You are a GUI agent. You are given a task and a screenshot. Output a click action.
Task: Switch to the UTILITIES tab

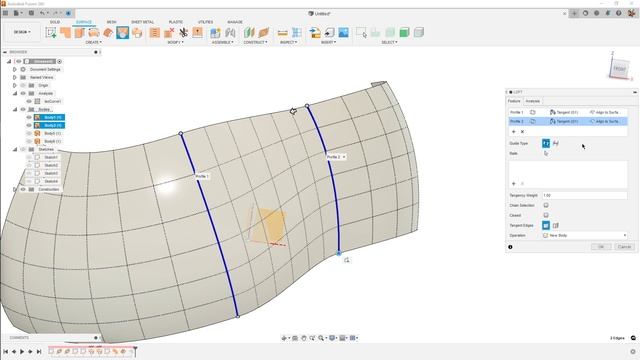(205, 22)
